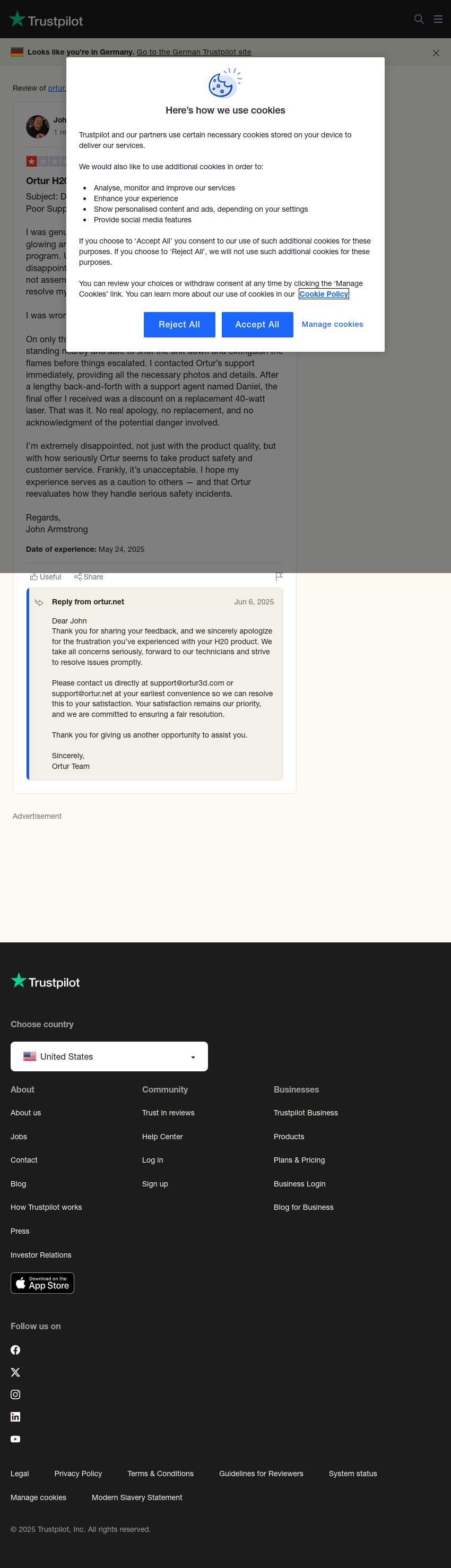Open the Privacy Policy link
This screenshot has width=451, height=1568.
78,1474
